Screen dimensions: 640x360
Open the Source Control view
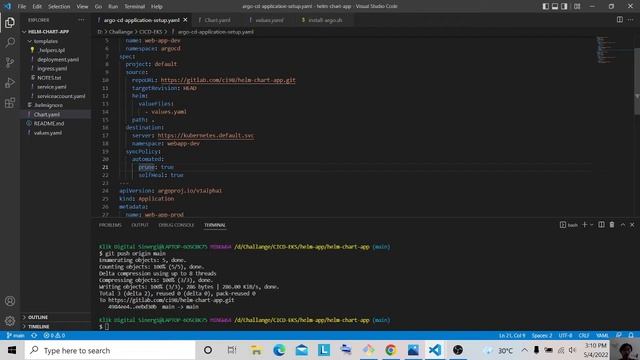coord(10,62)
